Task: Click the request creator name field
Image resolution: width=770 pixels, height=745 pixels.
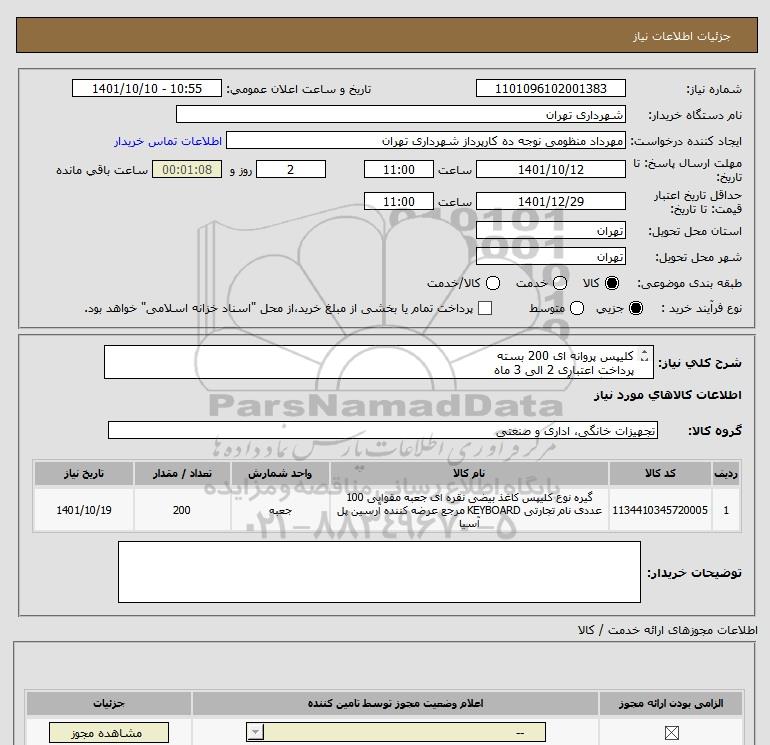Action: [426, 140]
